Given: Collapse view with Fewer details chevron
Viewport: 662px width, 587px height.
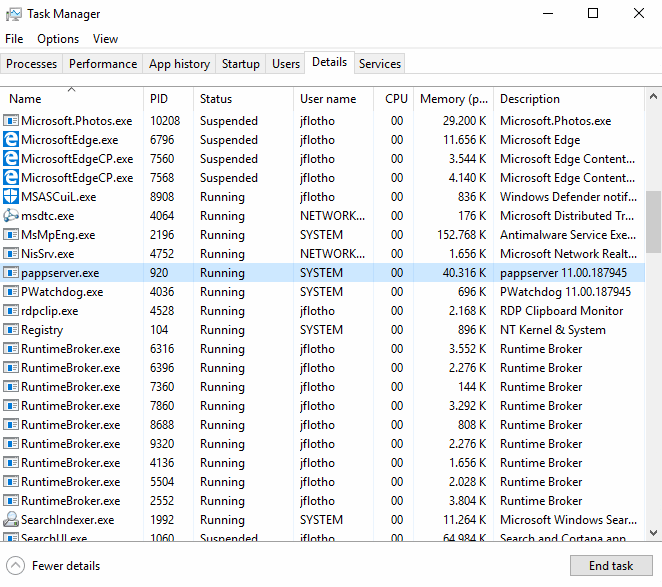Looking at the screenshot, I should pyautogui.click(x=15, y=565).
